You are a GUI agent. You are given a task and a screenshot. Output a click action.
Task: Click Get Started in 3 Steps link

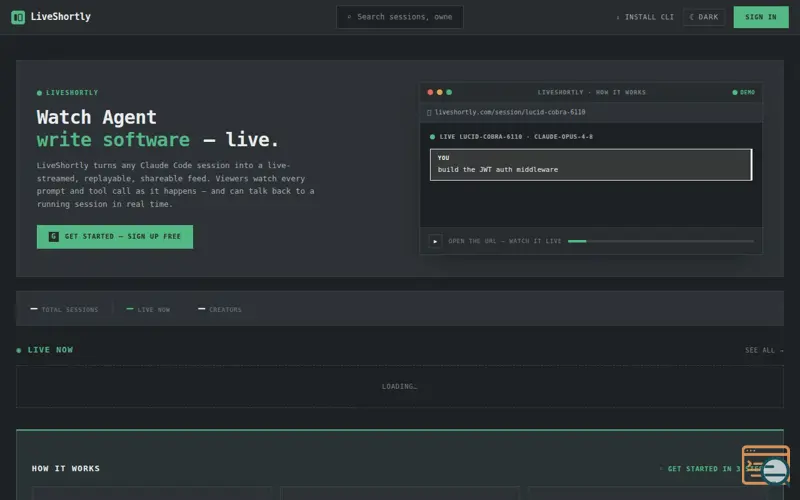point(712,468)
